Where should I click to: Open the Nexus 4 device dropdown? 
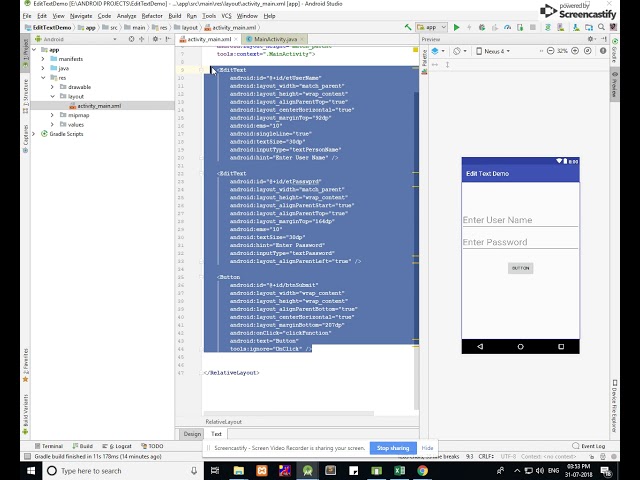pyautogui.click(x=493, y=51)
